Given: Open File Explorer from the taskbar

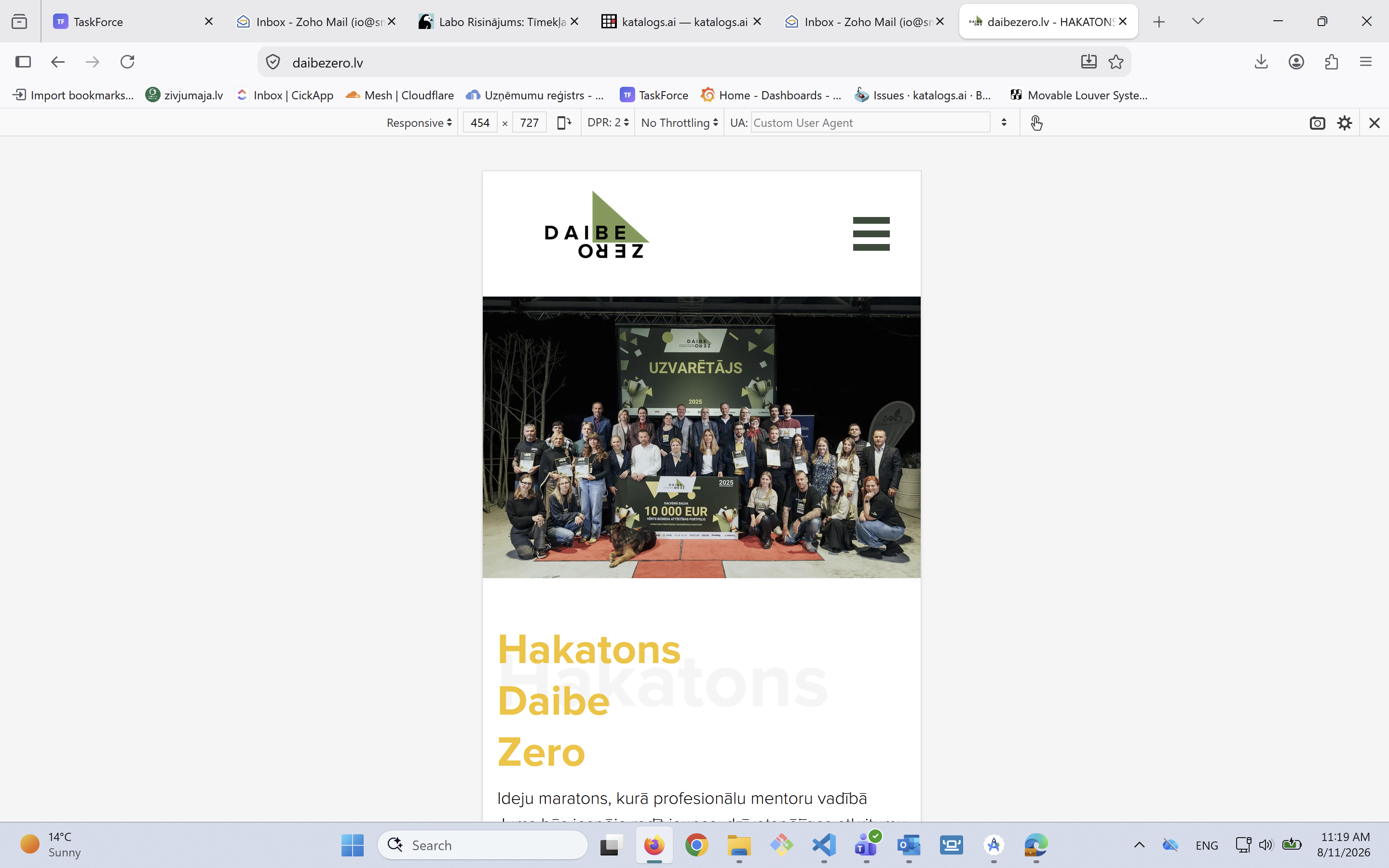Looking at the screenshot, I should click(x=739, y=845).
